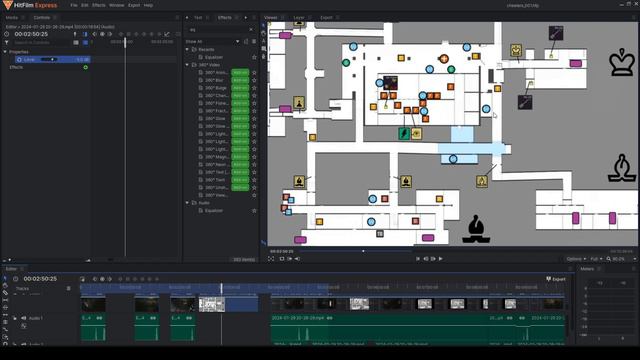This screenshot has width=640, height=360.
Task: Open the File menu
Action: 73,5
